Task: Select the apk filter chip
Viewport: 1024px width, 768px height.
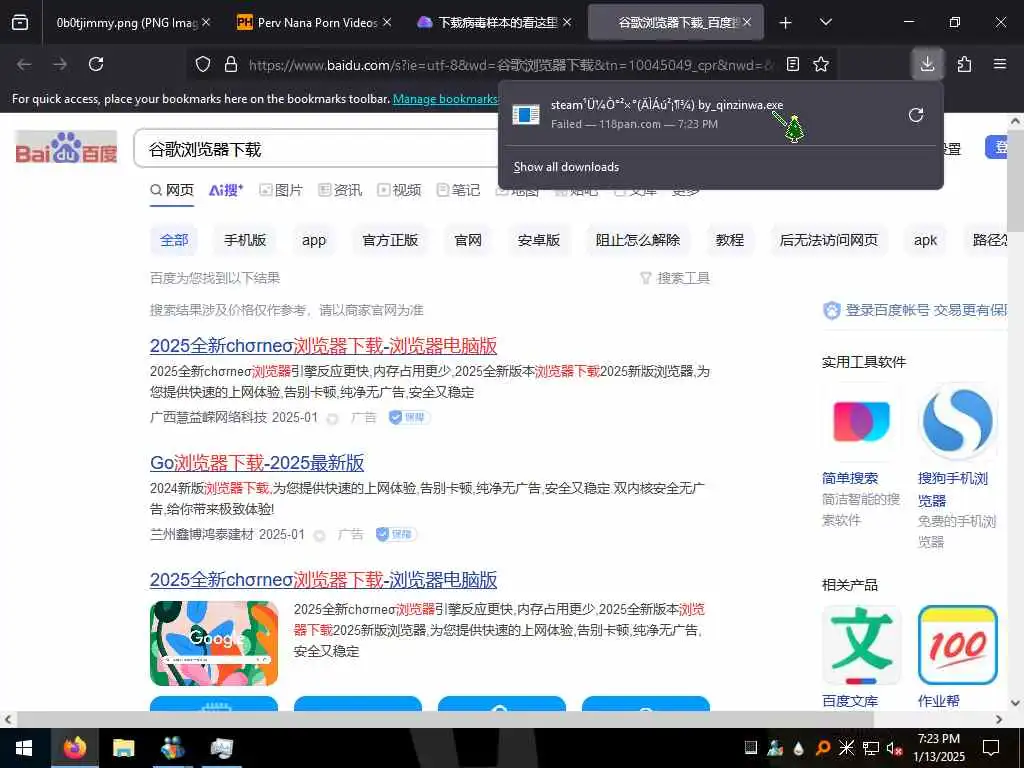Action: click(925, 240)
